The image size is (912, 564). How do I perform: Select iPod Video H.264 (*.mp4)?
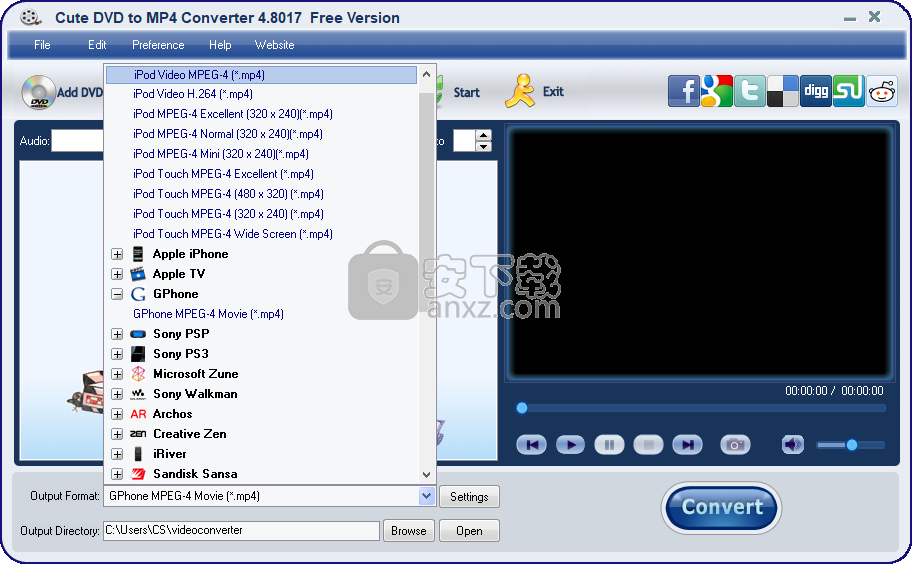tap(193, 94)
